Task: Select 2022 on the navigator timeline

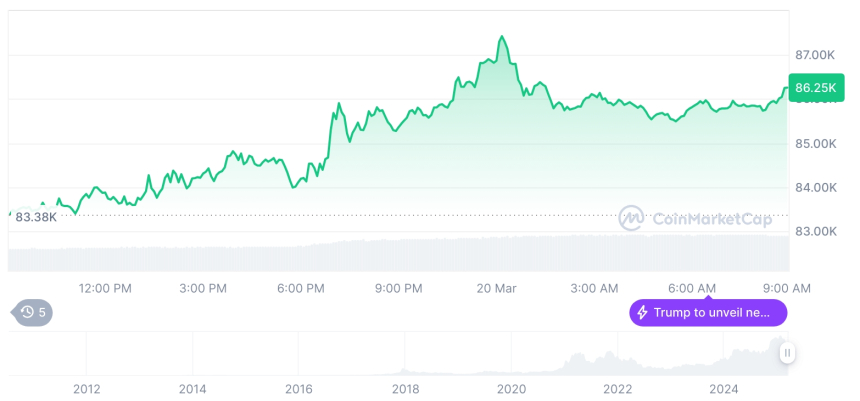Action: pos(618,389)
